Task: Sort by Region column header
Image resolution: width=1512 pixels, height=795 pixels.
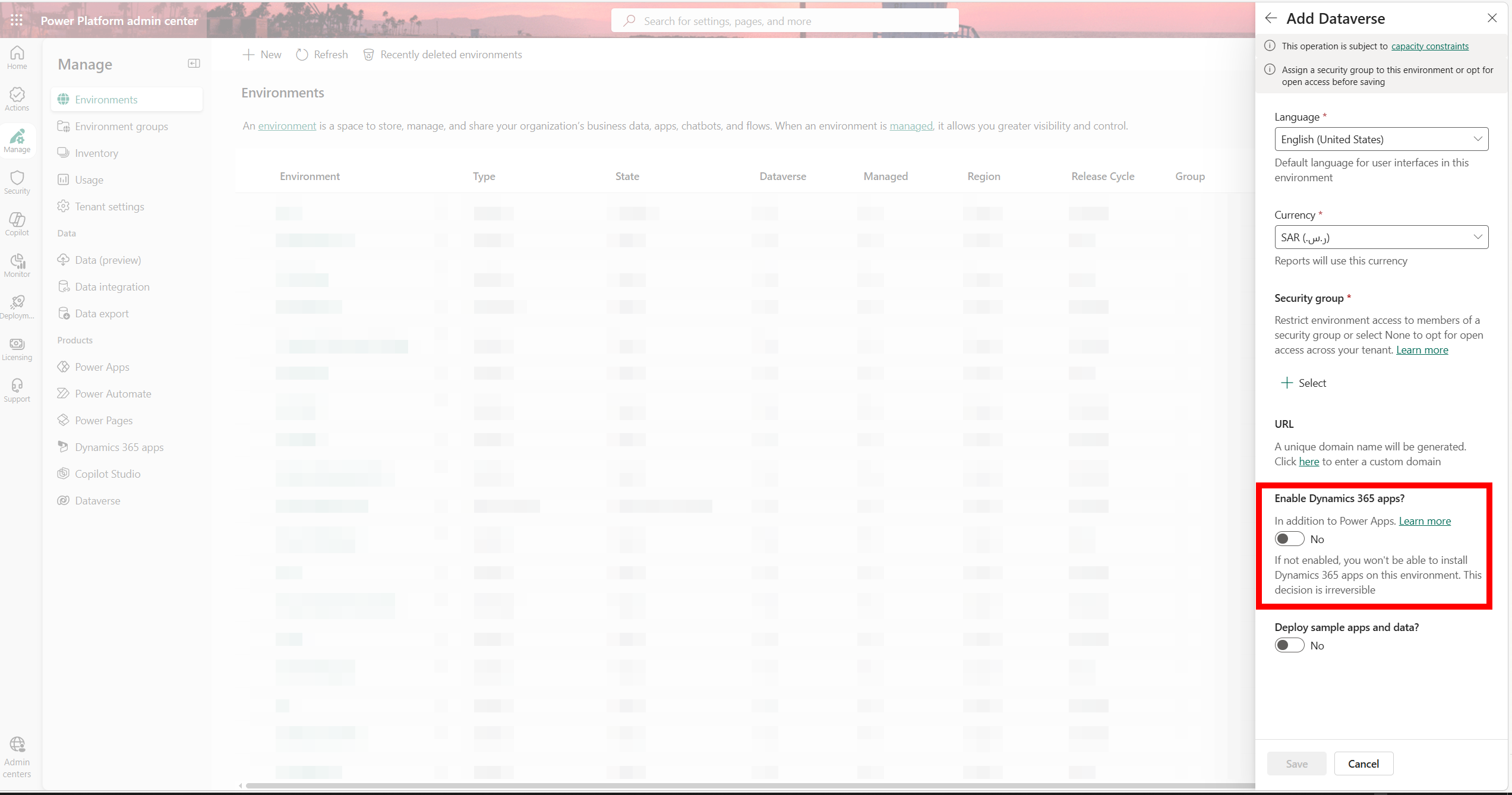Action: 983,176
